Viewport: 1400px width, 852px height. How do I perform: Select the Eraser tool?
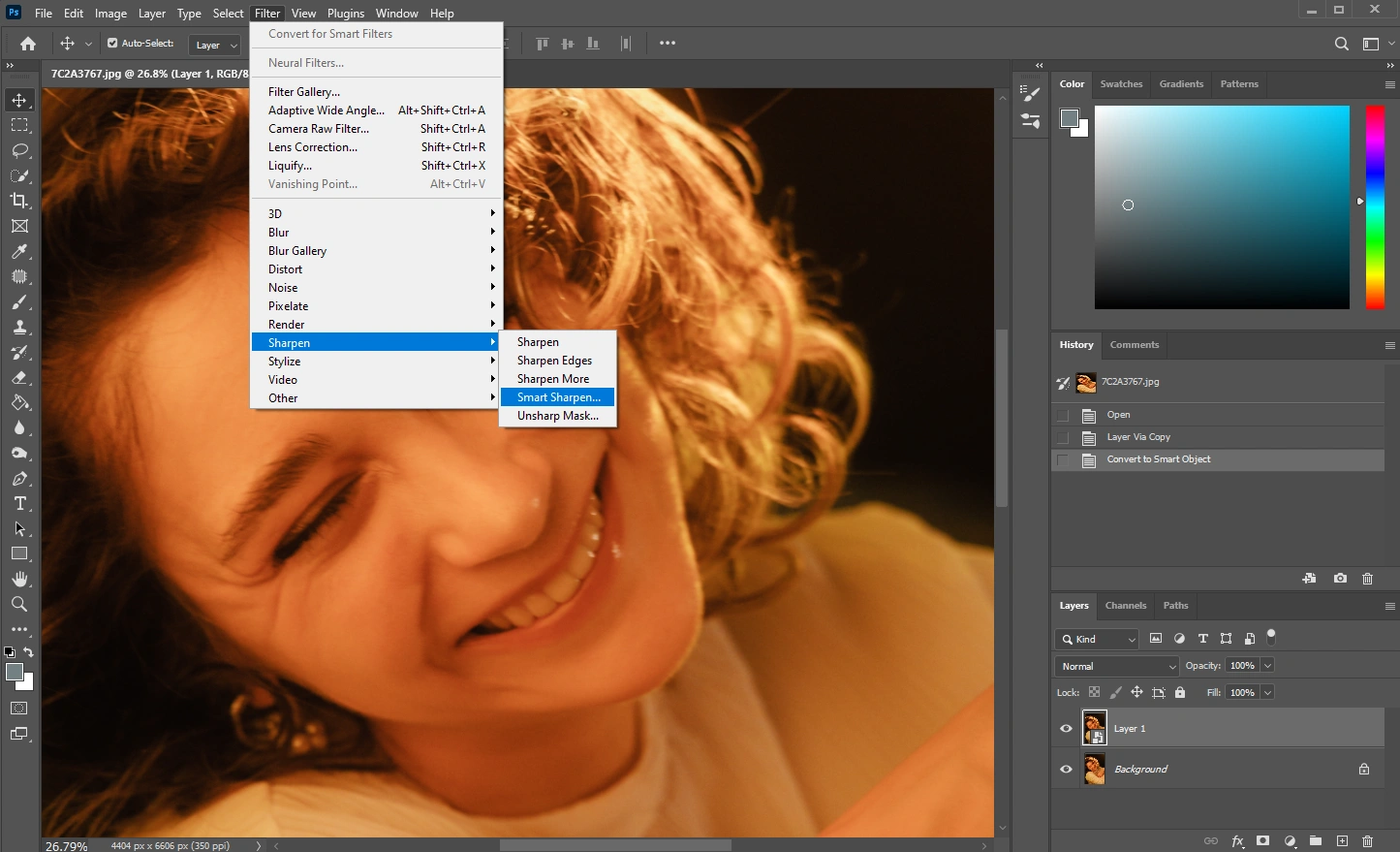19,377
